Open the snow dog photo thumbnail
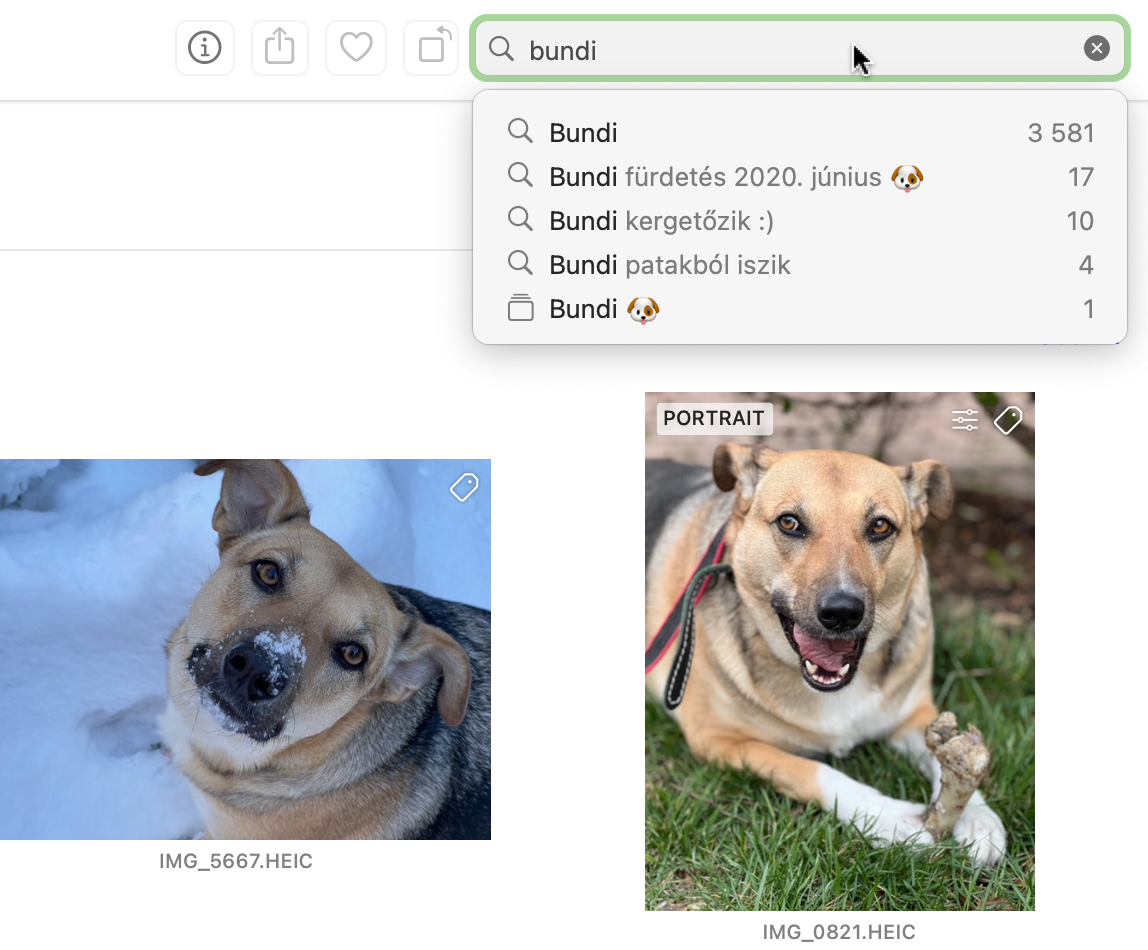The height and width of the screenshot is (950, 1148). coord(245,649)
